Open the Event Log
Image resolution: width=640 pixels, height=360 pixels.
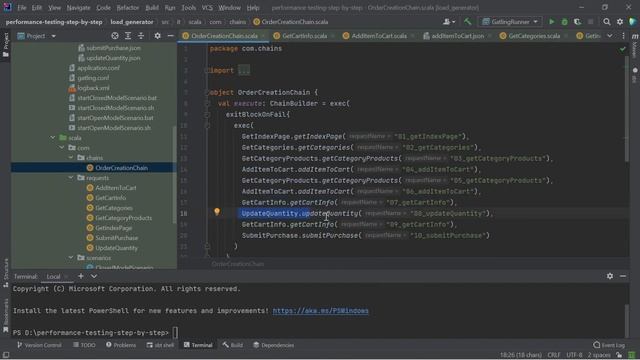pos(609,345)
